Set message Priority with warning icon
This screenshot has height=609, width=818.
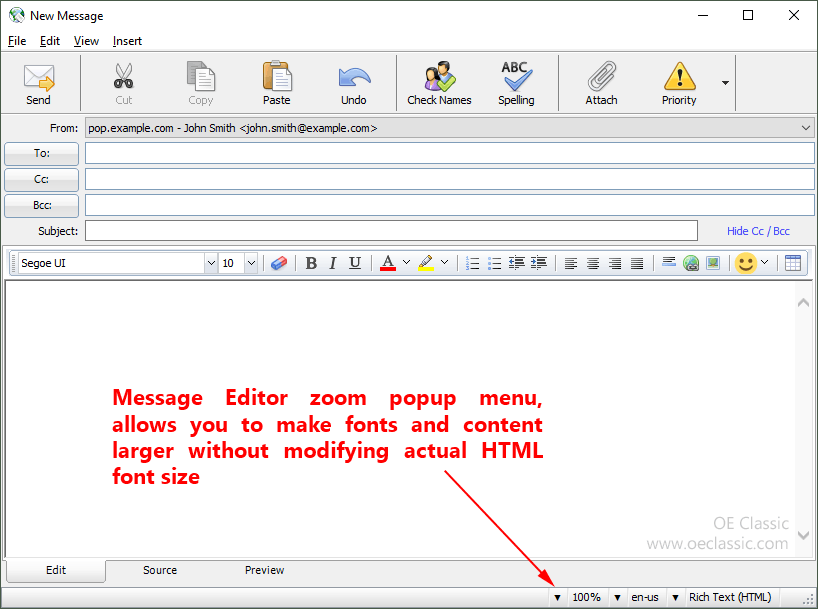click(x=679, y=76)
